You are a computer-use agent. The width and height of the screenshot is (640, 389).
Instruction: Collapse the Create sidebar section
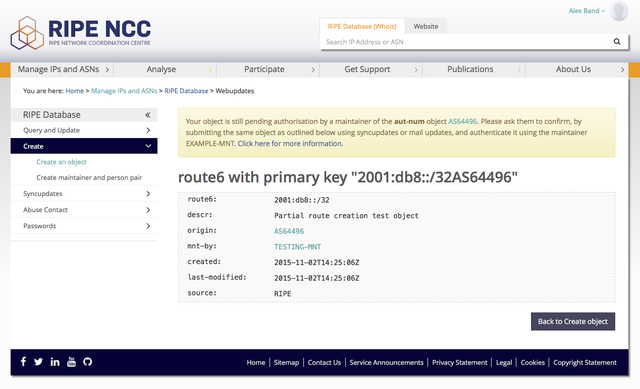84,146
